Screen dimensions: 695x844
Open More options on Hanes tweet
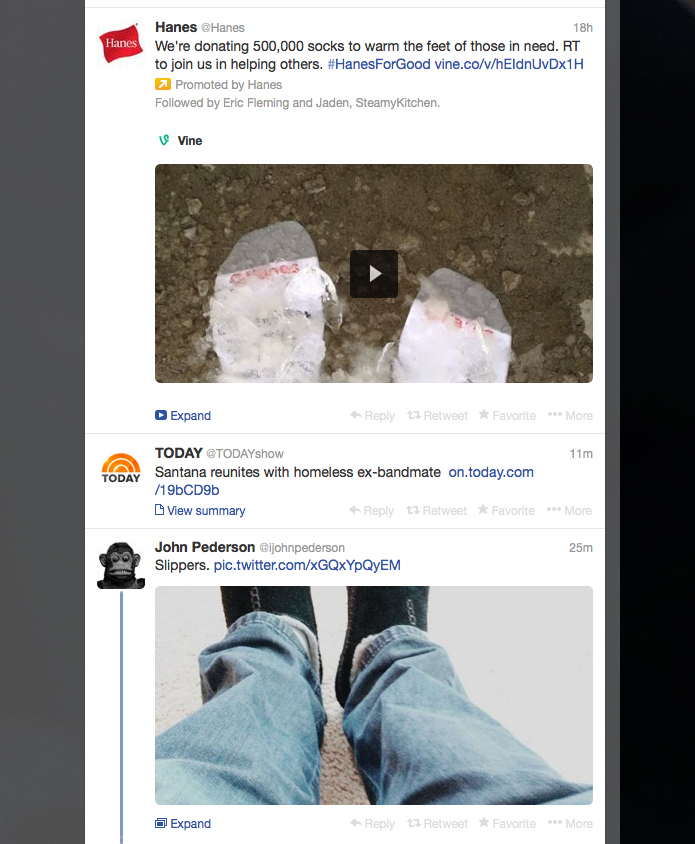point(570,416)
